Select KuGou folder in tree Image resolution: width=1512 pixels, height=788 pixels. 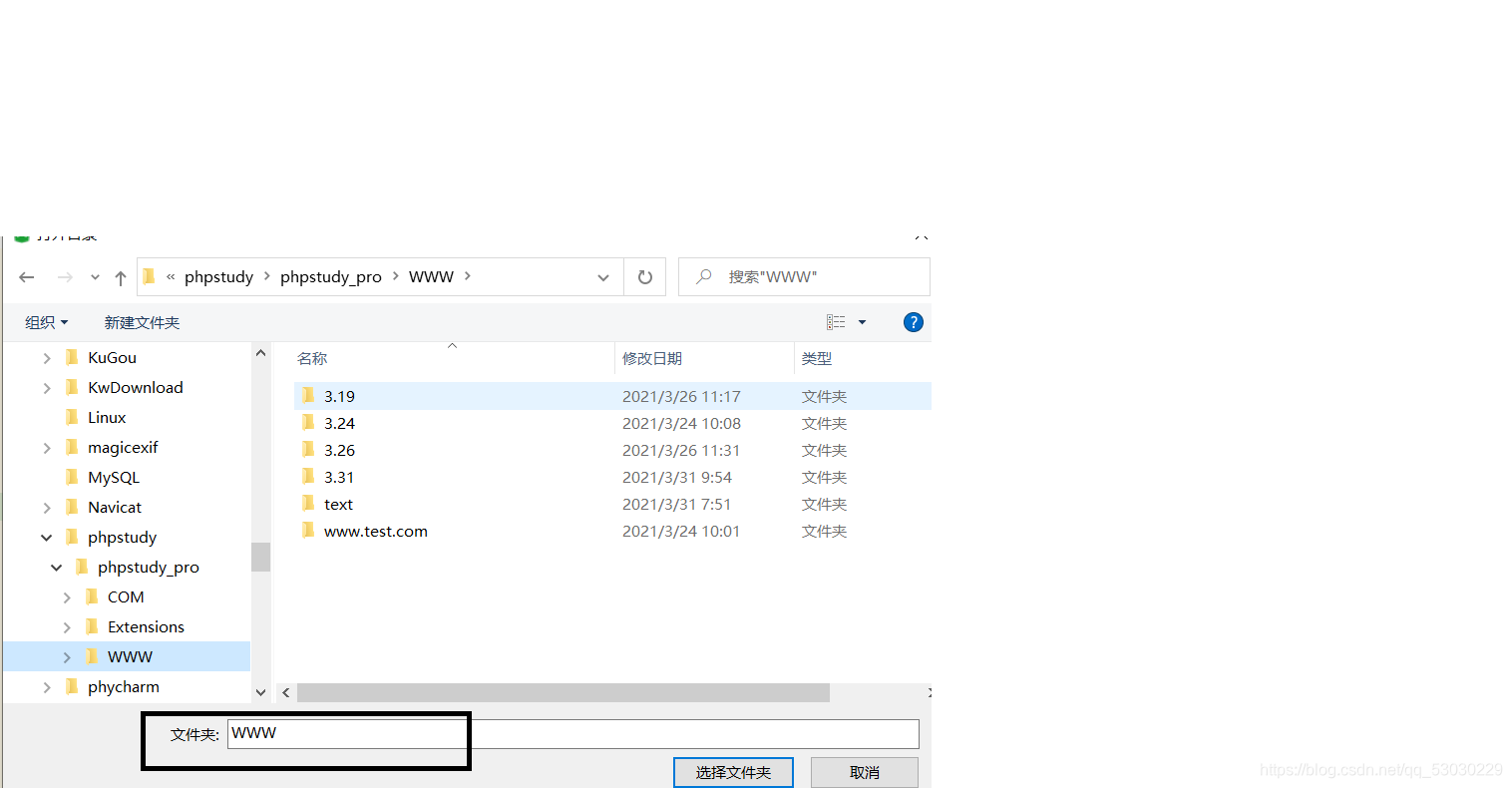(112, 357)
